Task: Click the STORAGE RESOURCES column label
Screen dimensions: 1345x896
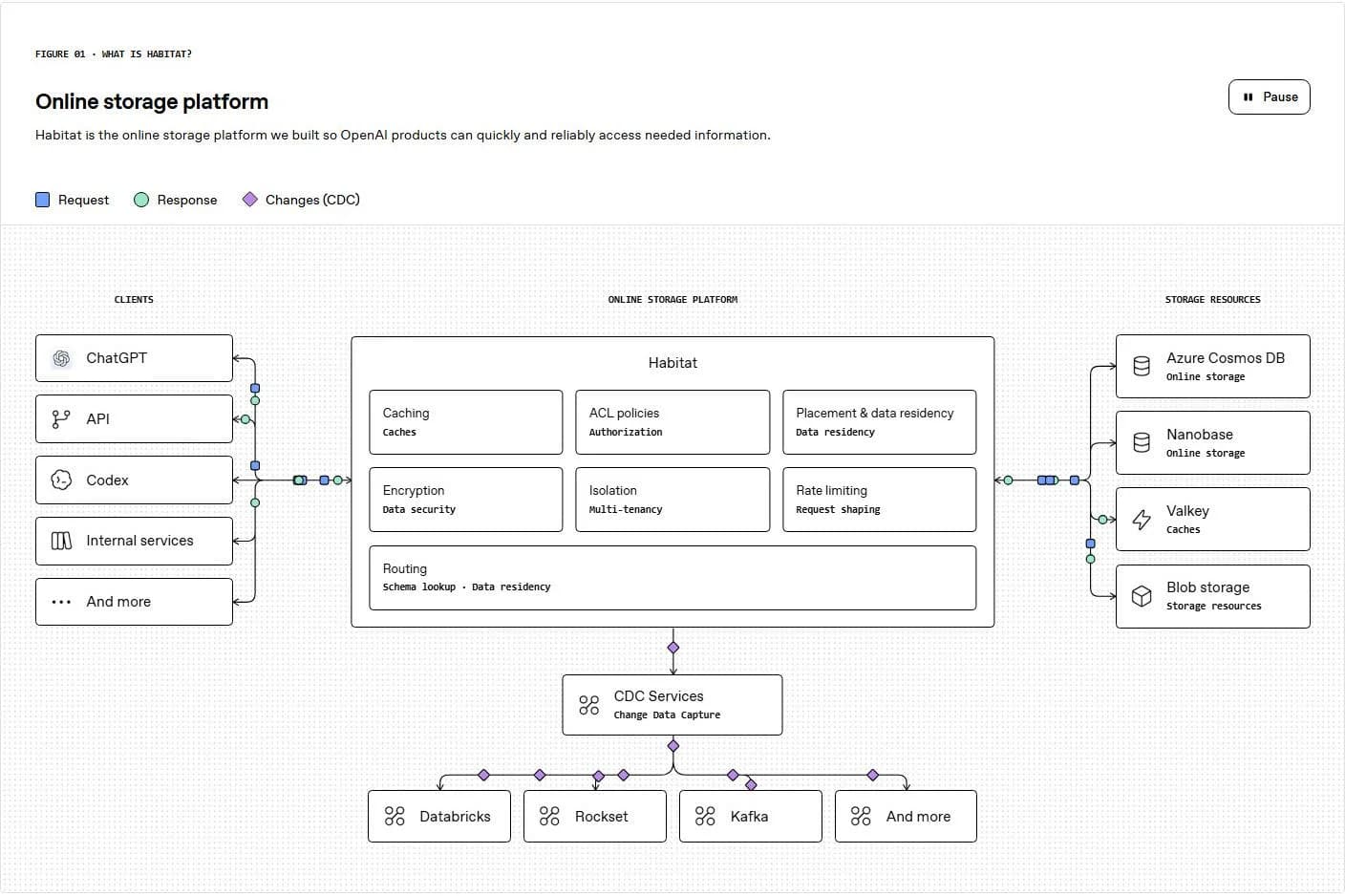Action: click(1213, 300)
